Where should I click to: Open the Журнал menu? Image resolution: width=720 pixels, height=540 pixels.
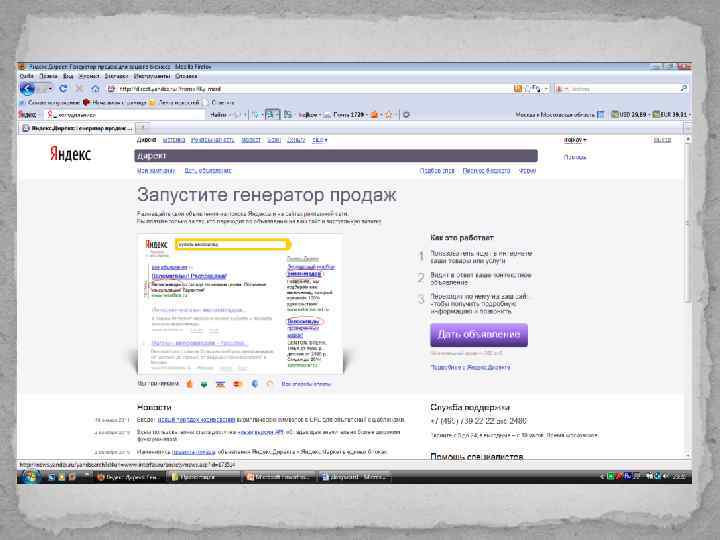coord(89,76)
